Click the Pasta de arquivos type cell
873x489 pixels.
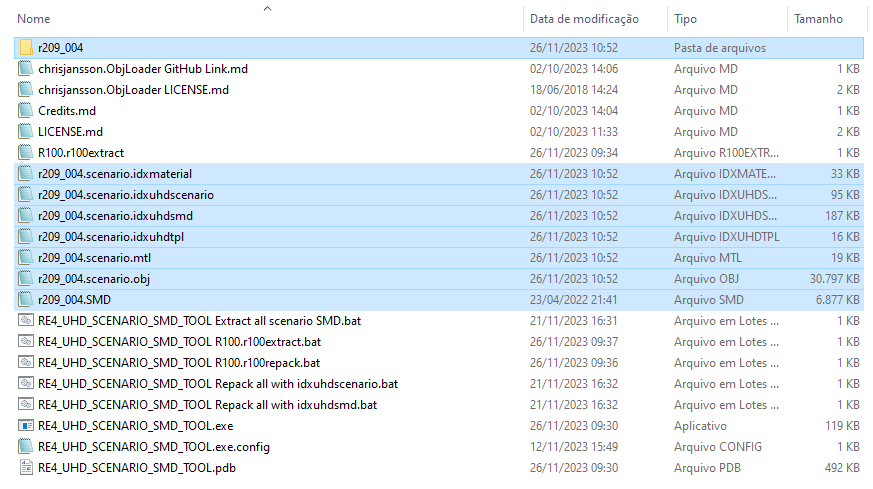(720, 48)
